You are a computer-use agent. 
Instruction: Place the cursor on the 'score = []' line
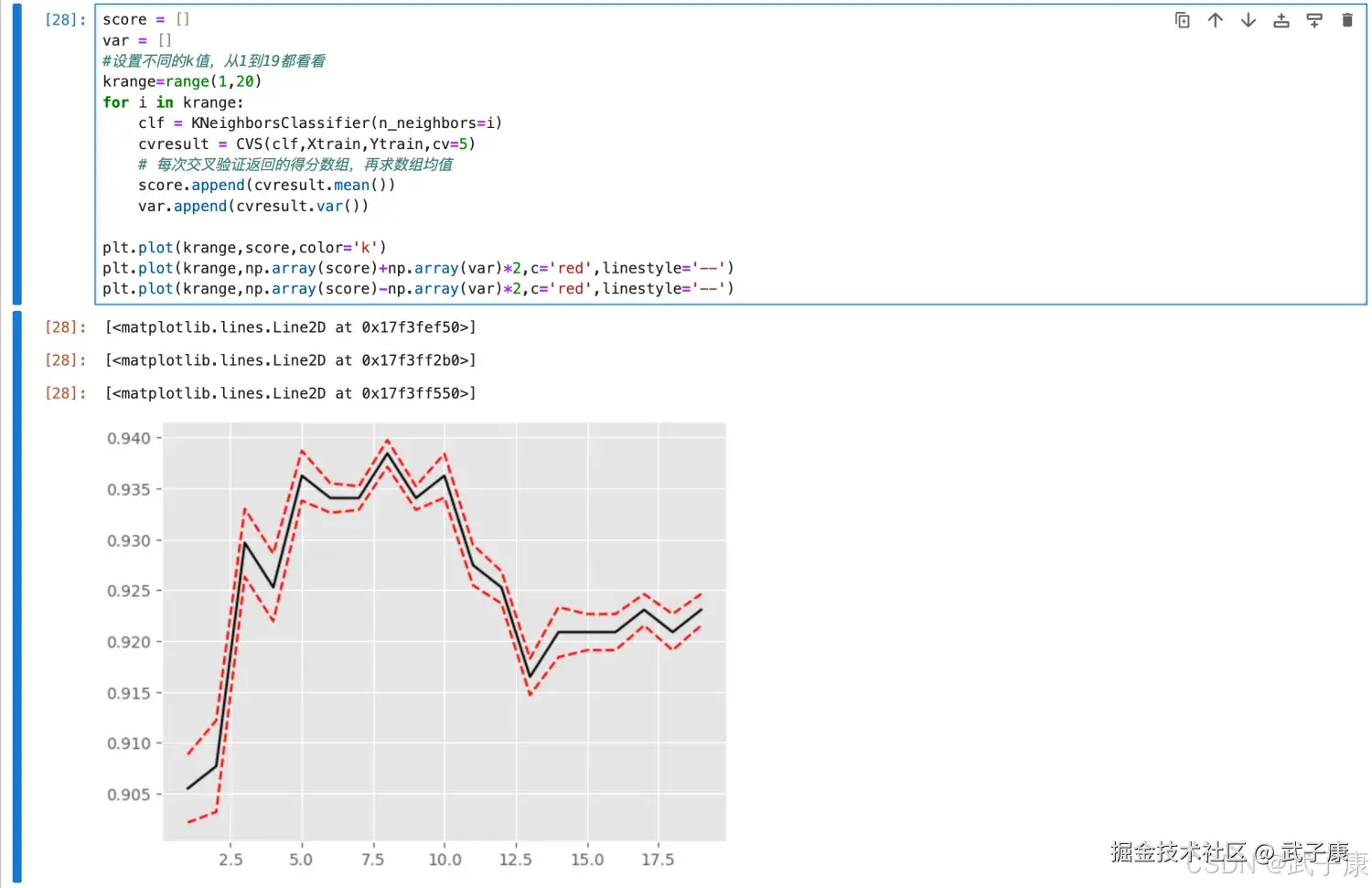(x=146, y=19)
